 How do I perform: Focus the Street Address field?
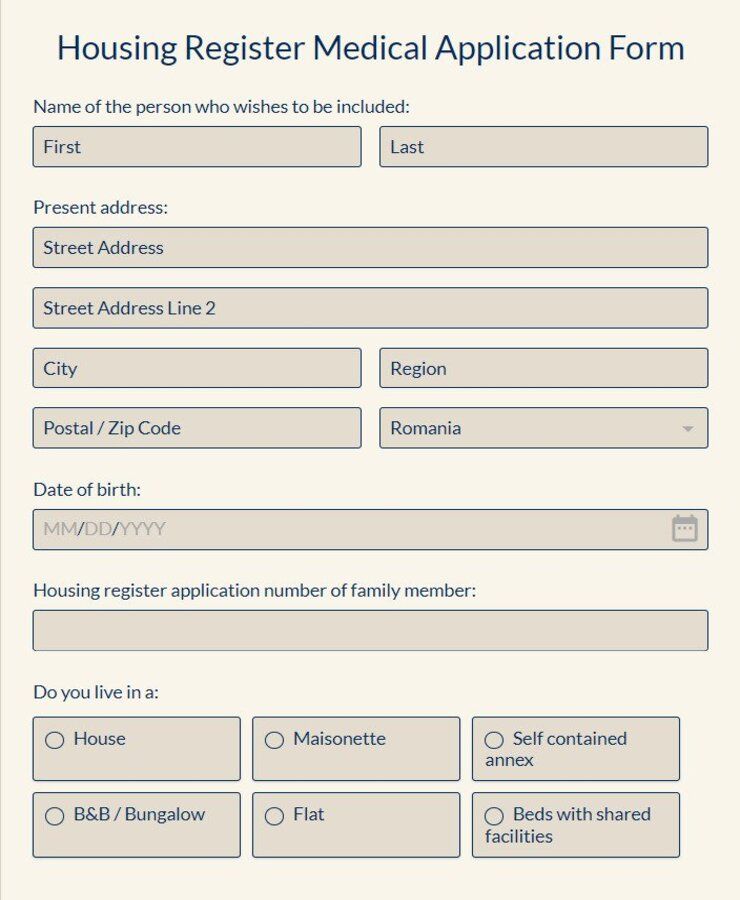coord(370,247)
